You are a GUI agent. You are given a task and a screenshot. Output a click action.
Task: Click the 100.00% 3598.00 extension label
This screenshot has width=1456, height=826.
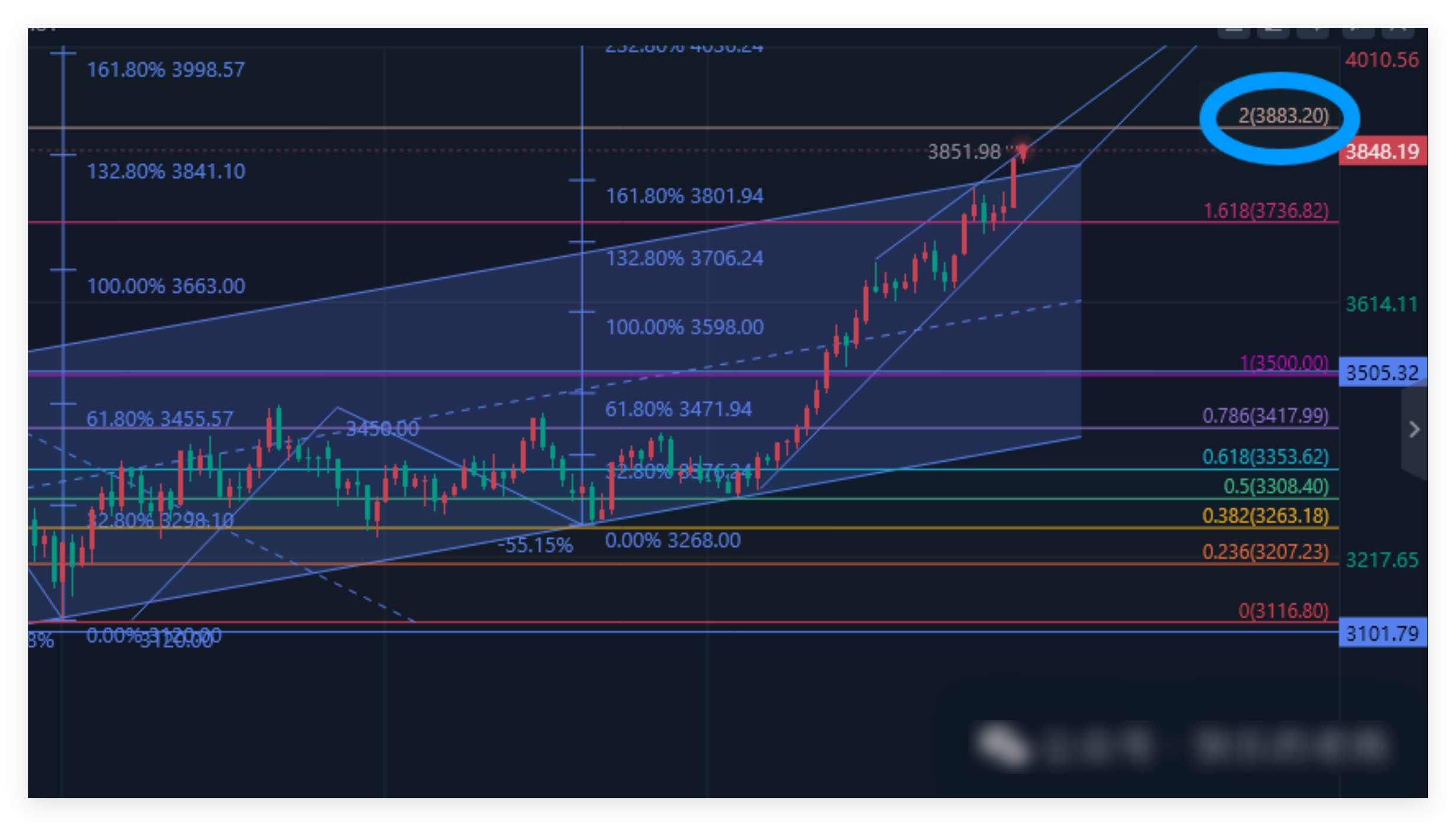685,328
